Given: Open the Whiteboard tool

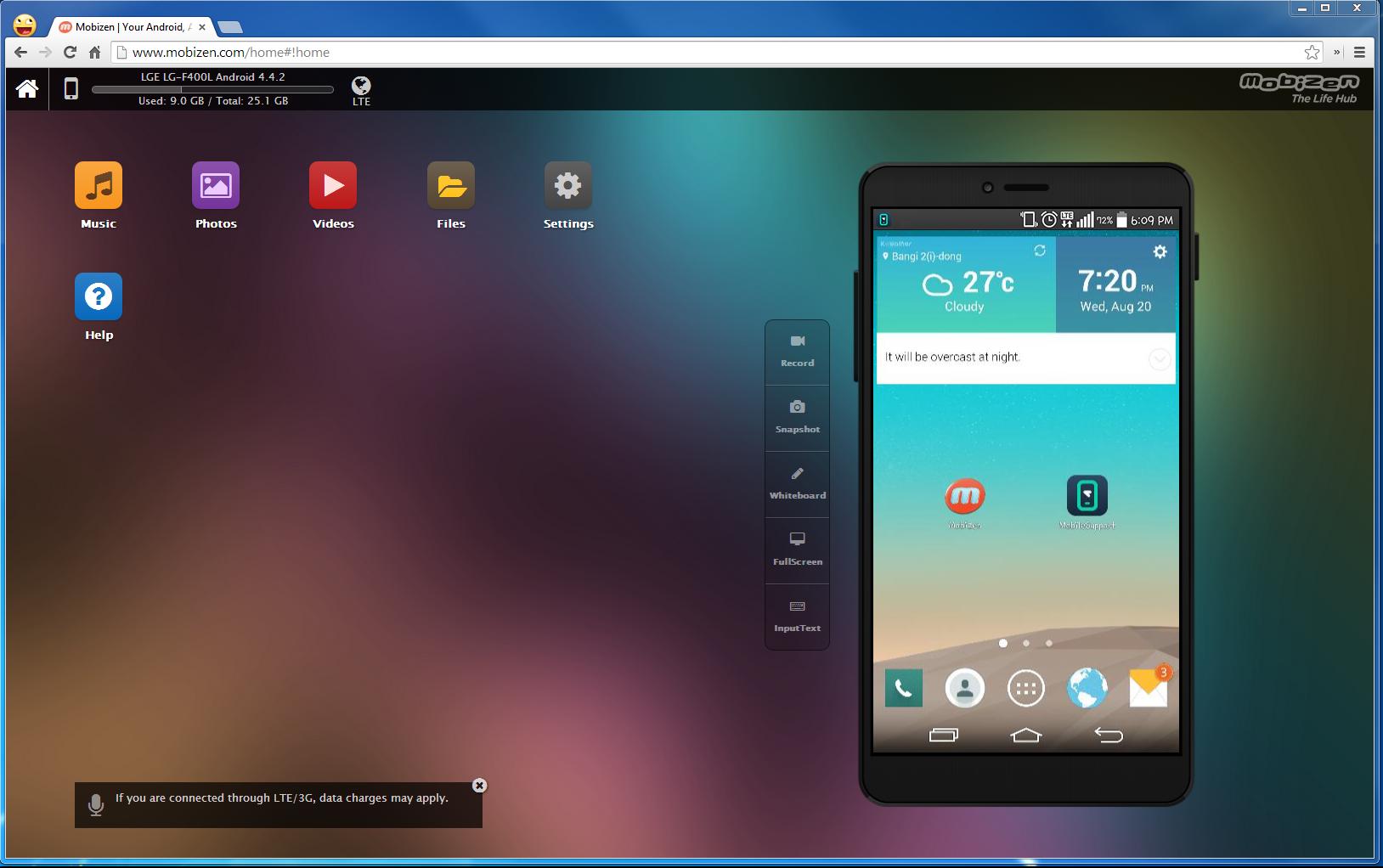Looking at the screenshot, I should point(797,483).
